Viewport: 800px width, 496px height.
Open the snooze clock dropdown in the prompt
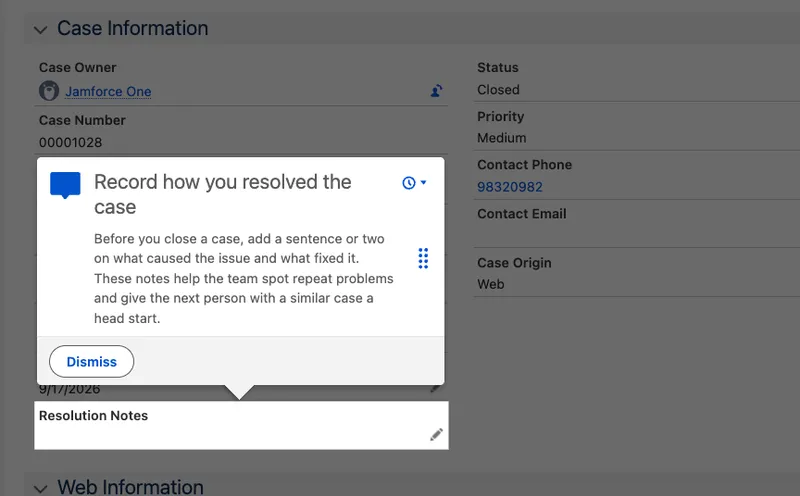click(414, 183)
